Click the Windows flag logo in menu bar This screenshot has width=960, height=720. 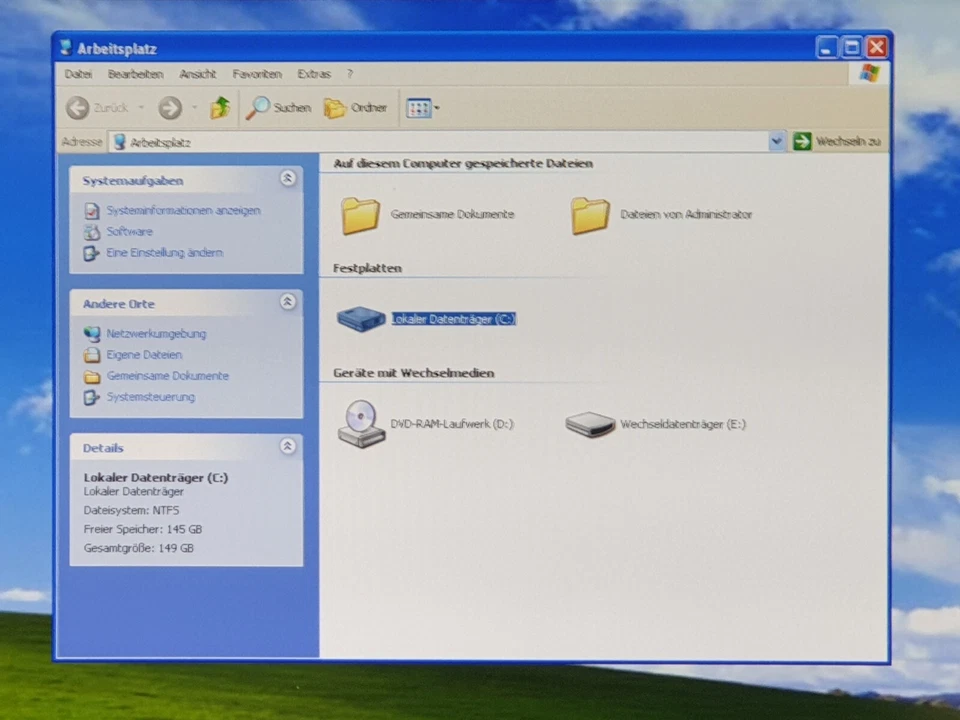[x=869, y=73]
